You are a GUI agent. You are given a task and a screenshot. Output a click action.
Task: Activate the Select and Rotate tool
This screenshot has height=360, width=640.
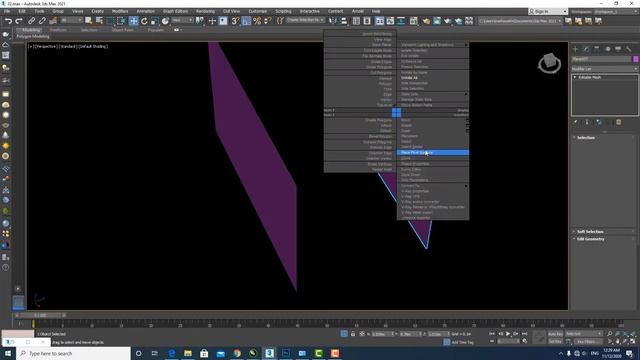(144, 21)
